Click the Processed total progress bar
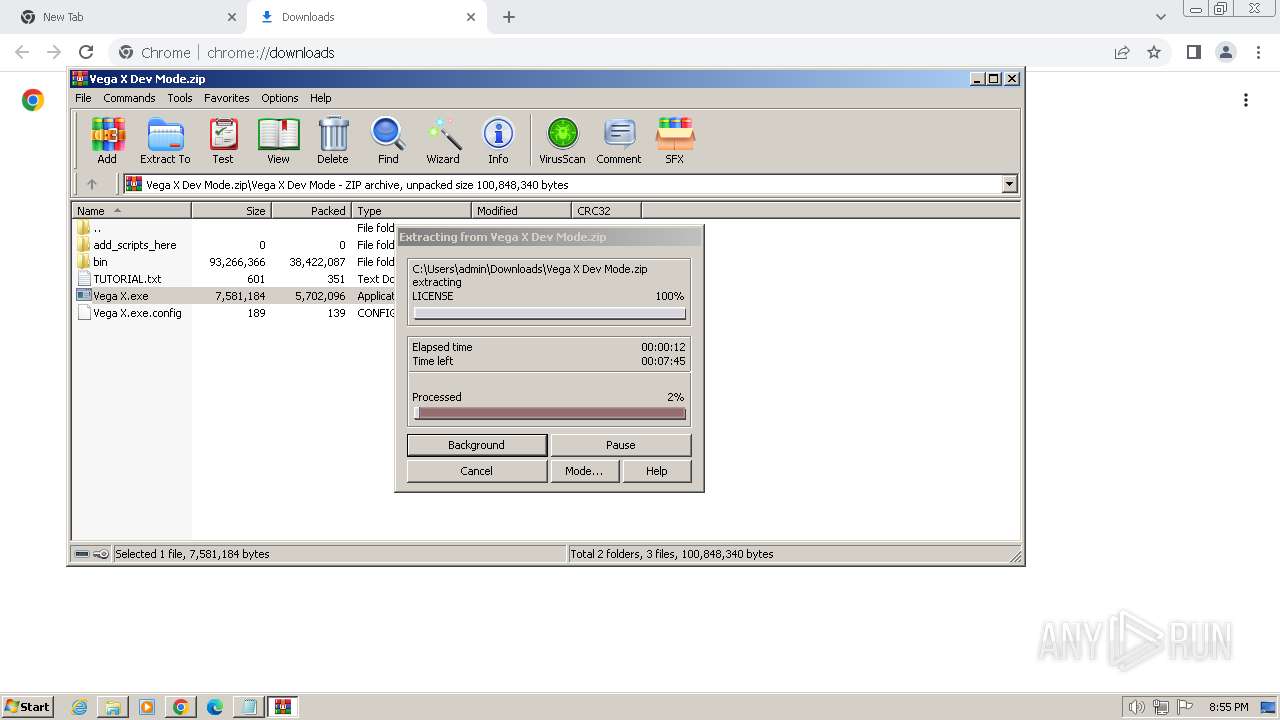 coord(550,414)
